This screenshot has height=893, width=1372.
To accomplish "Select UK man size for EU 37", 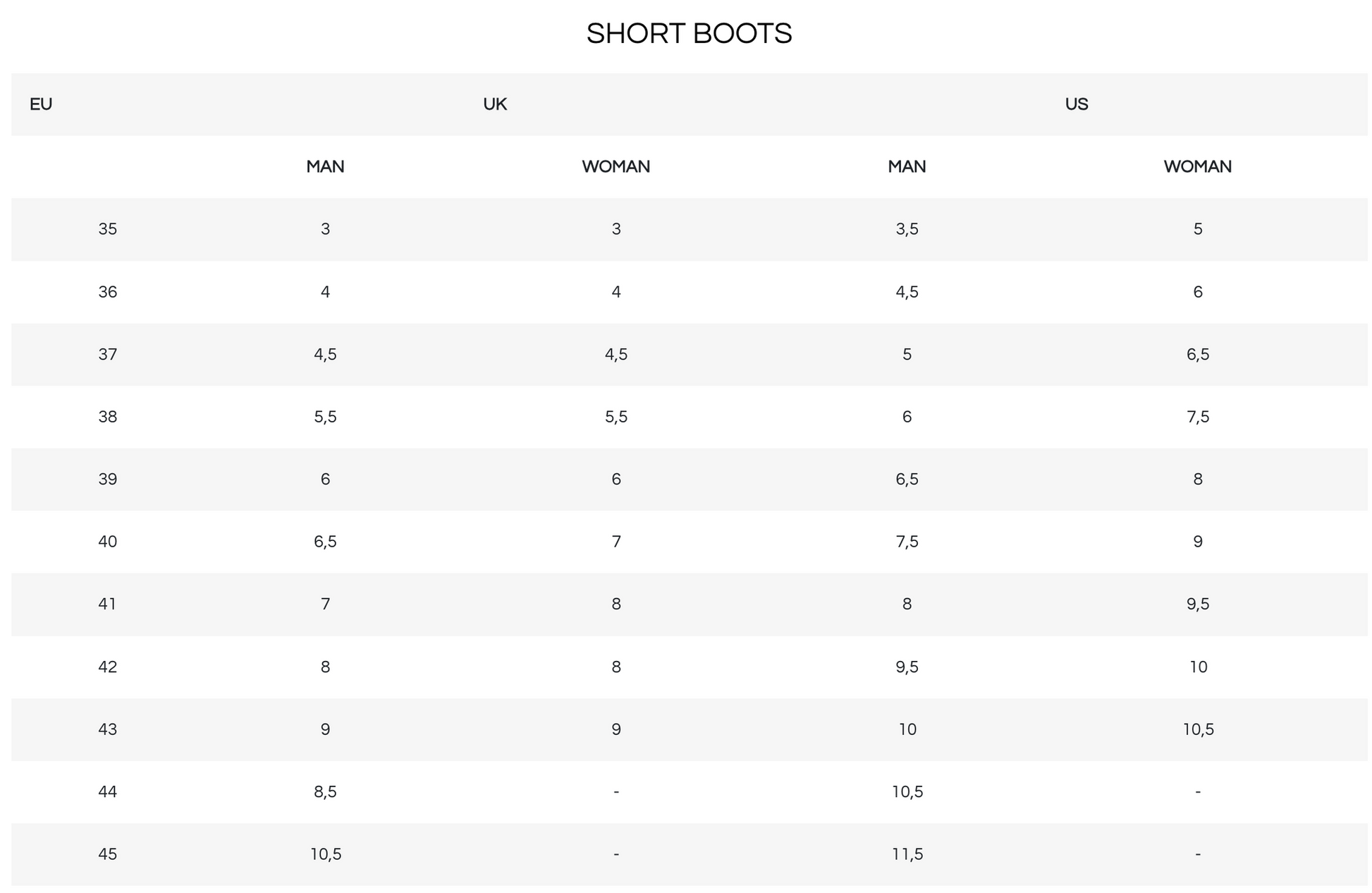I will point(325,354).
